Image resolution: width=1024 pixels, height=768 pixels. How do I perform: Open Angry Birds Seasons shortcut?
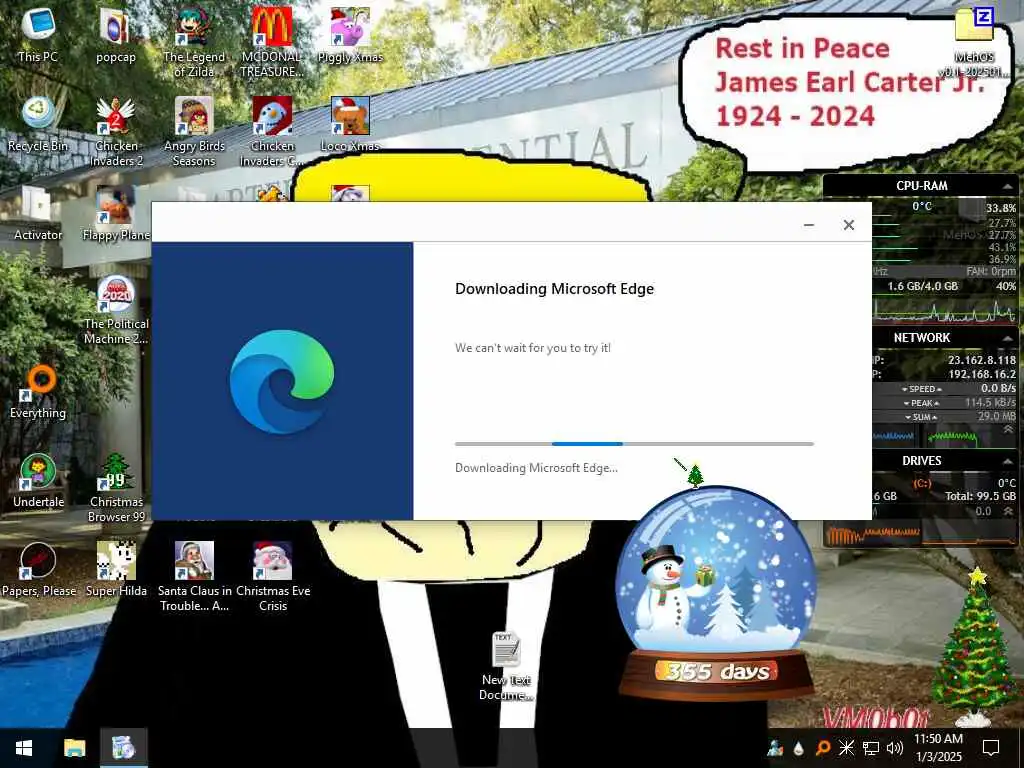pos(194,131)
